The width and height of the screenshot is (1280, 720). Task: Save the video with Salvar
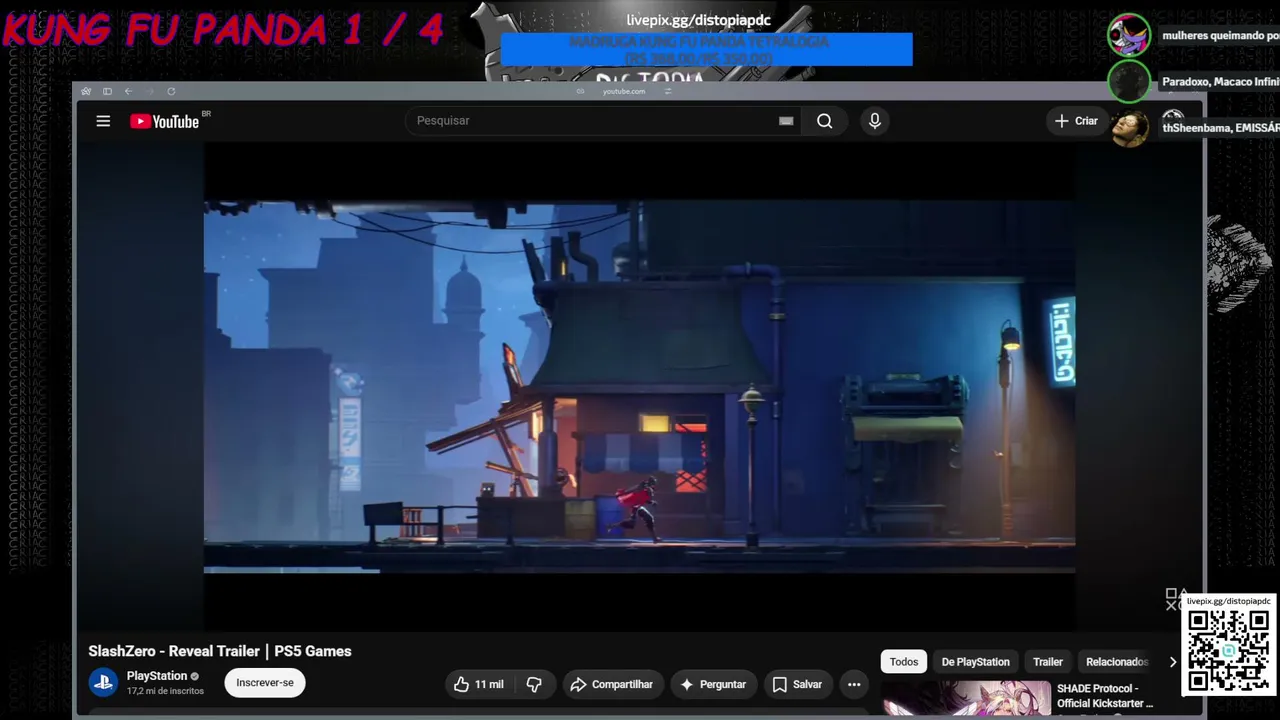click(x=797, y=684)
